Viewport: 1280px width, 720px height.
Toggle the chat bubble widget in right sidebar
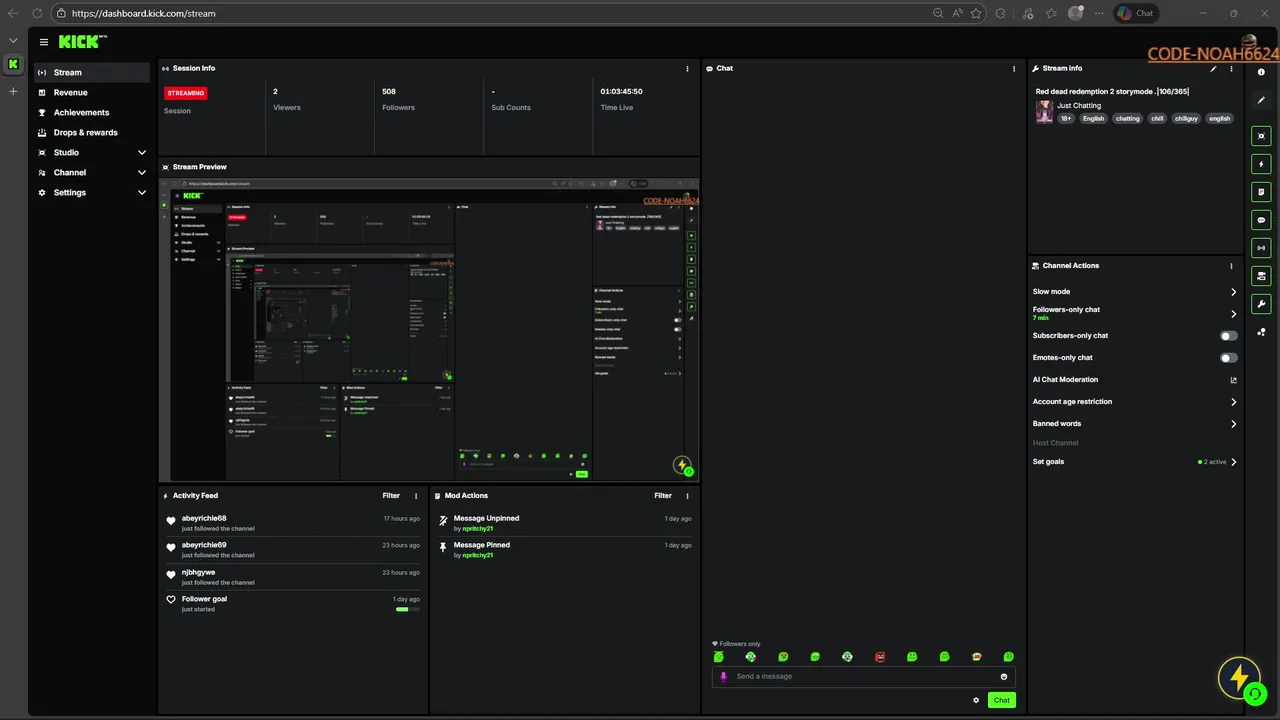pyautogui.click(x=1261, y=220)
